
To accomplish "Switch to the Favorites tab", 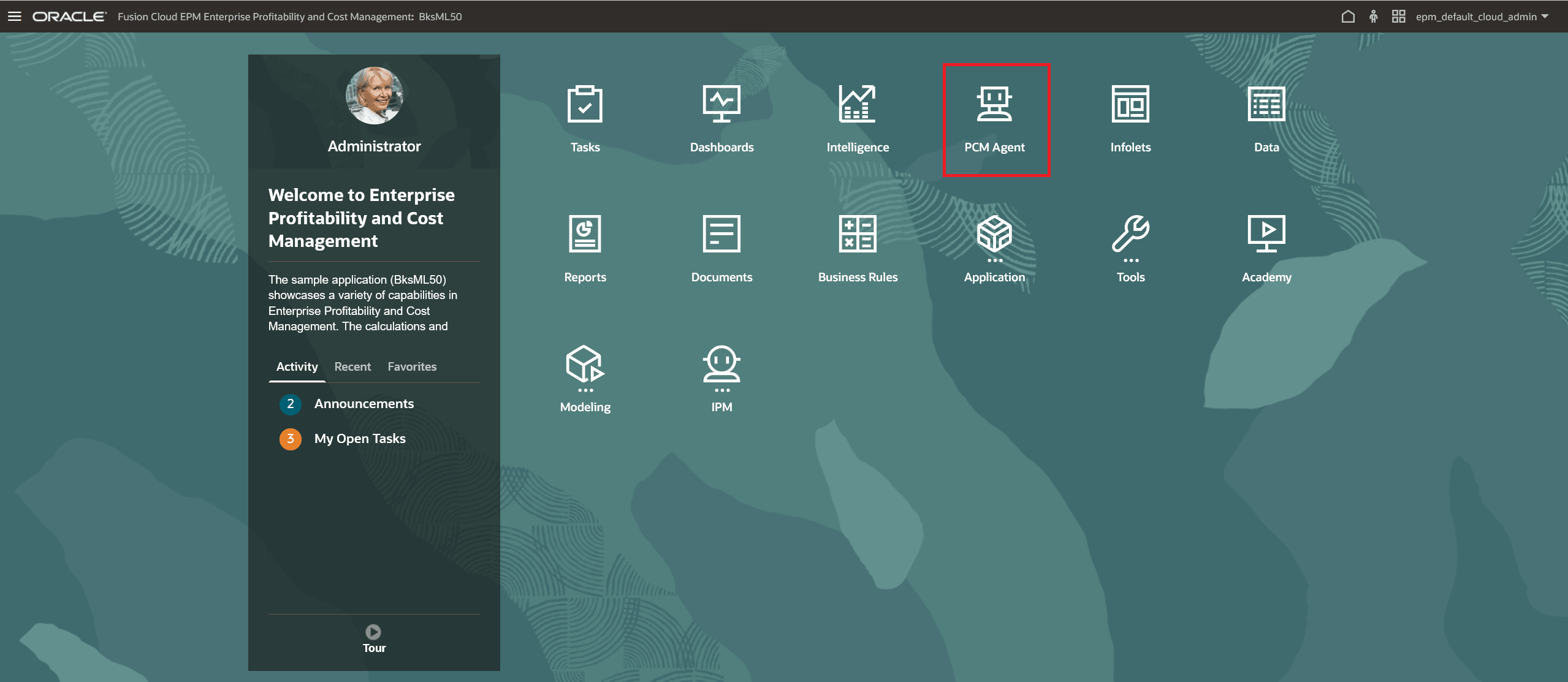I will [412, 366].
